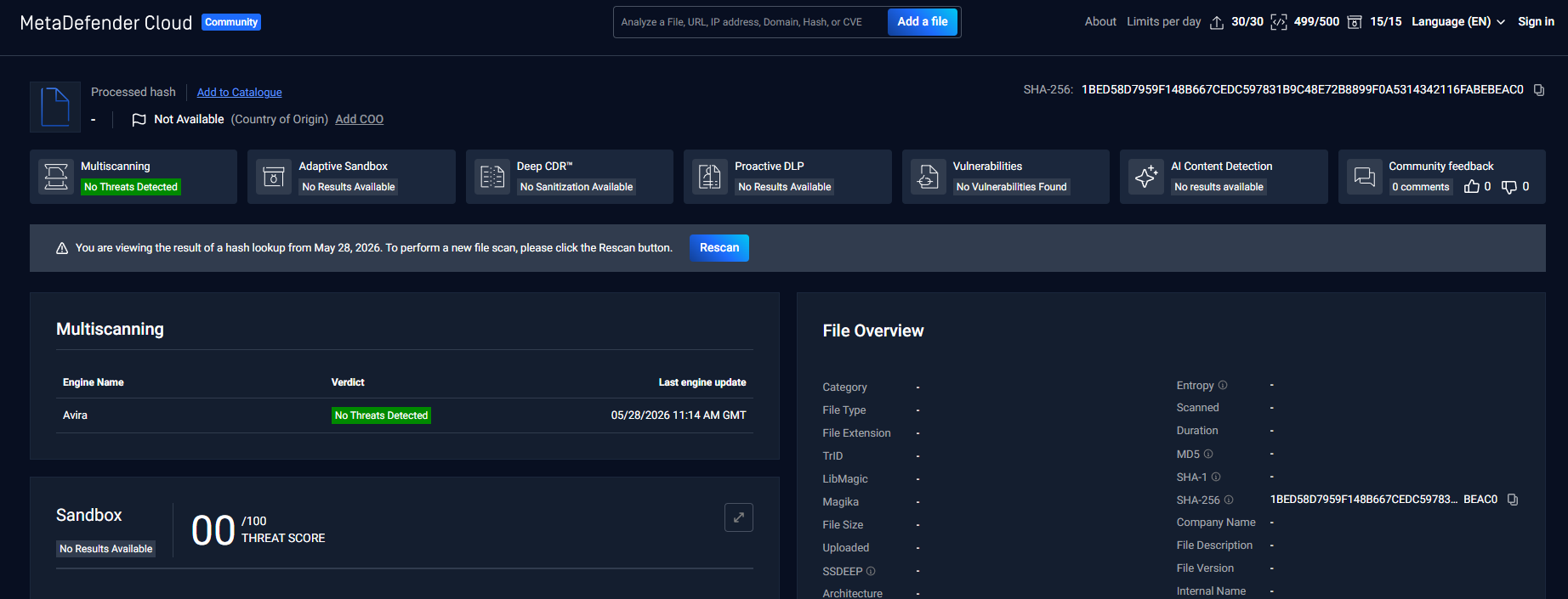Click the Vulnerabilities file icon

(x=929, y=177)
